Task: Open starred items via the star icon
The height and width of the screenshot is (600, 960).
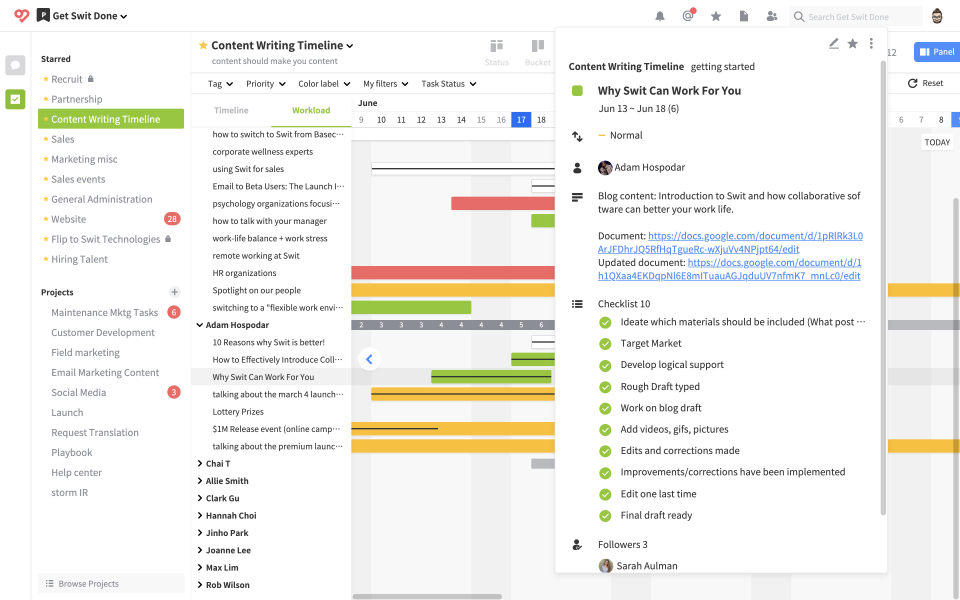Action: 715,16
